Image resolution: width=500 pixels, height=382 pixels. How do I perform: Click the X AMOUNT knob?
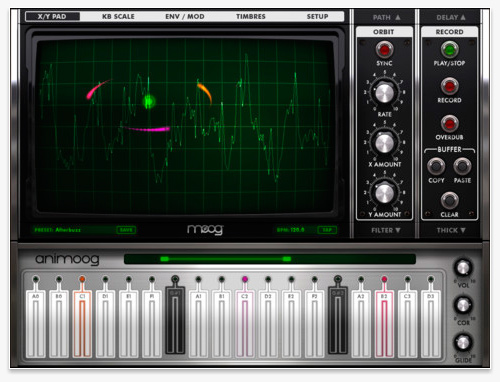coord(384,143)
